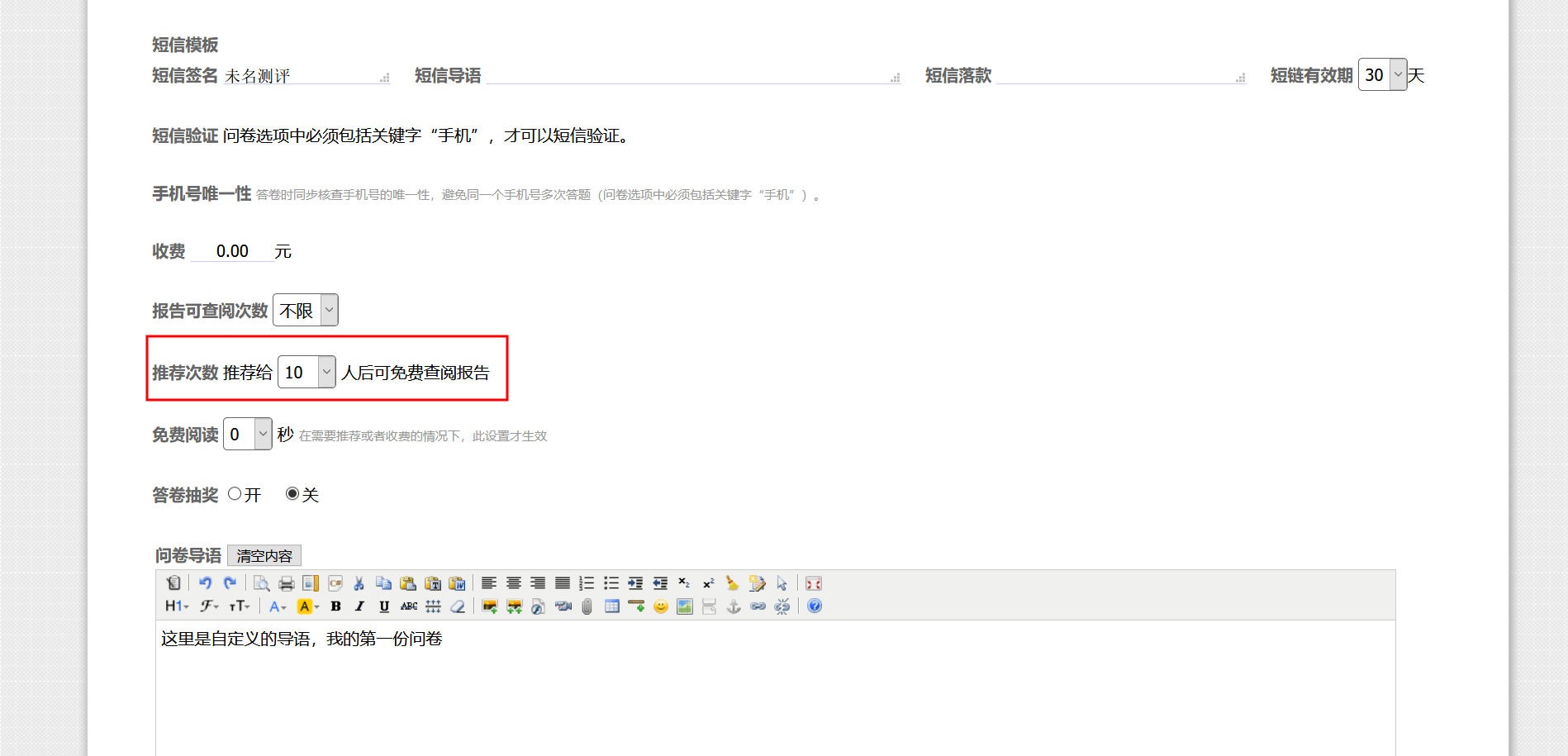1568x756 pixels.
Task: Click the paste clipboard icon
Action: pos(408,583)
